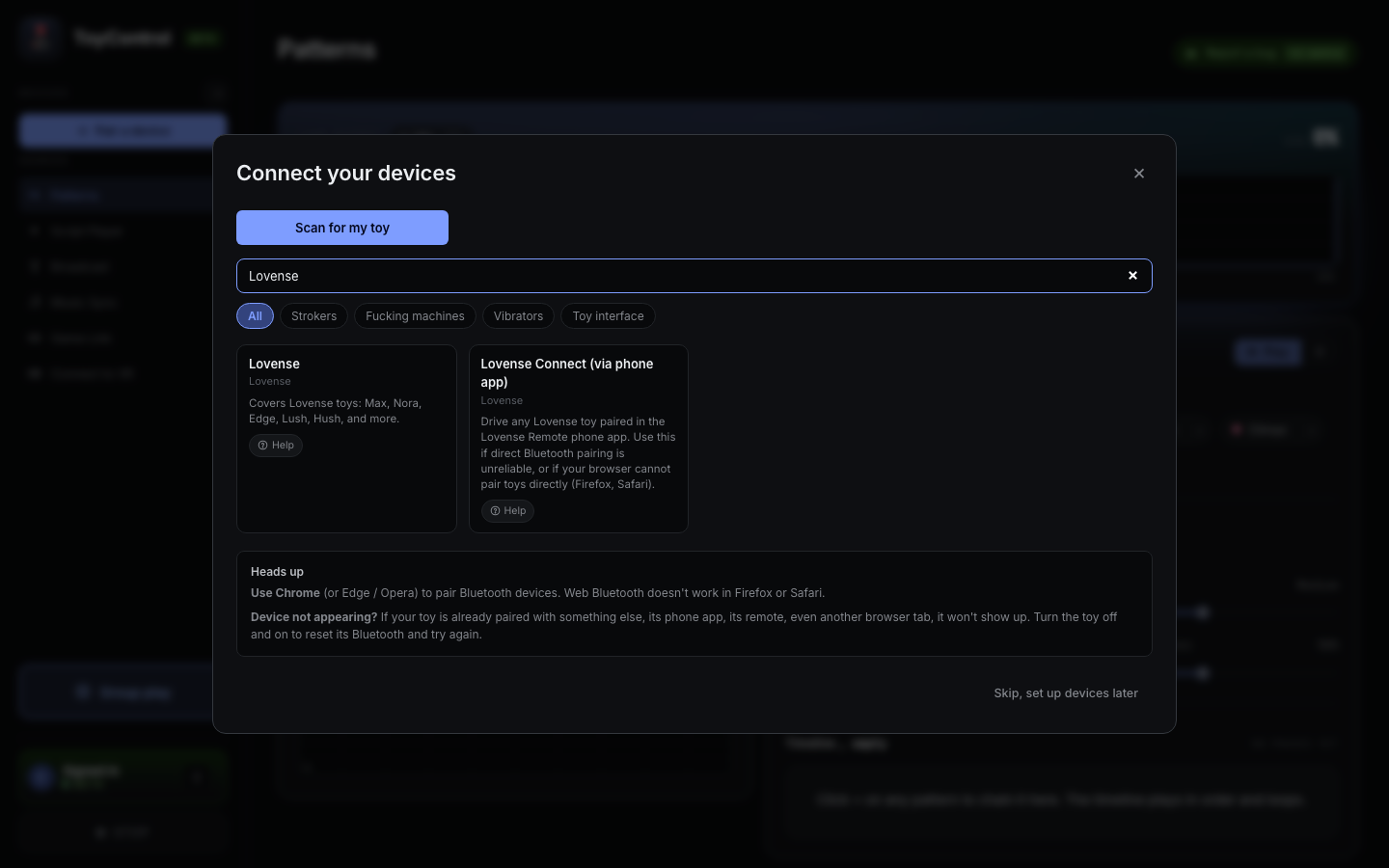Filter by Toy interface

pyautogui.click(x=608, y=316)
